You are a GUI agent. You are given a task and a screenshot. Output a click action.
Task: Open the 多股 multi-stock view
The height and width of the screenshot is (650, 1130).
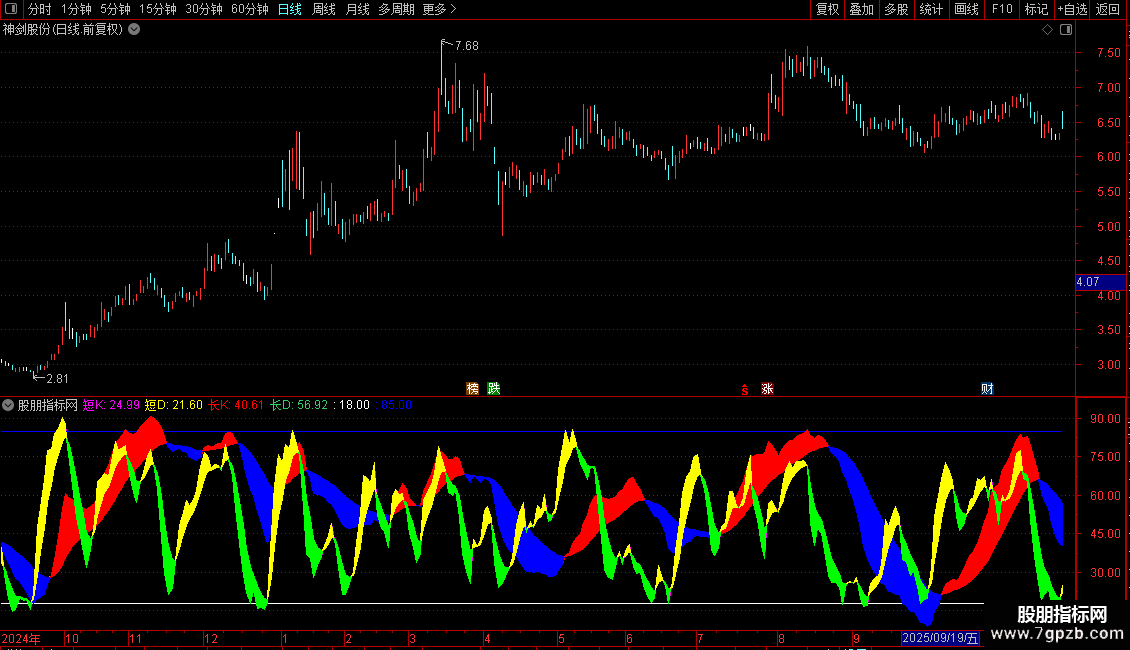[x=896, y=9]
